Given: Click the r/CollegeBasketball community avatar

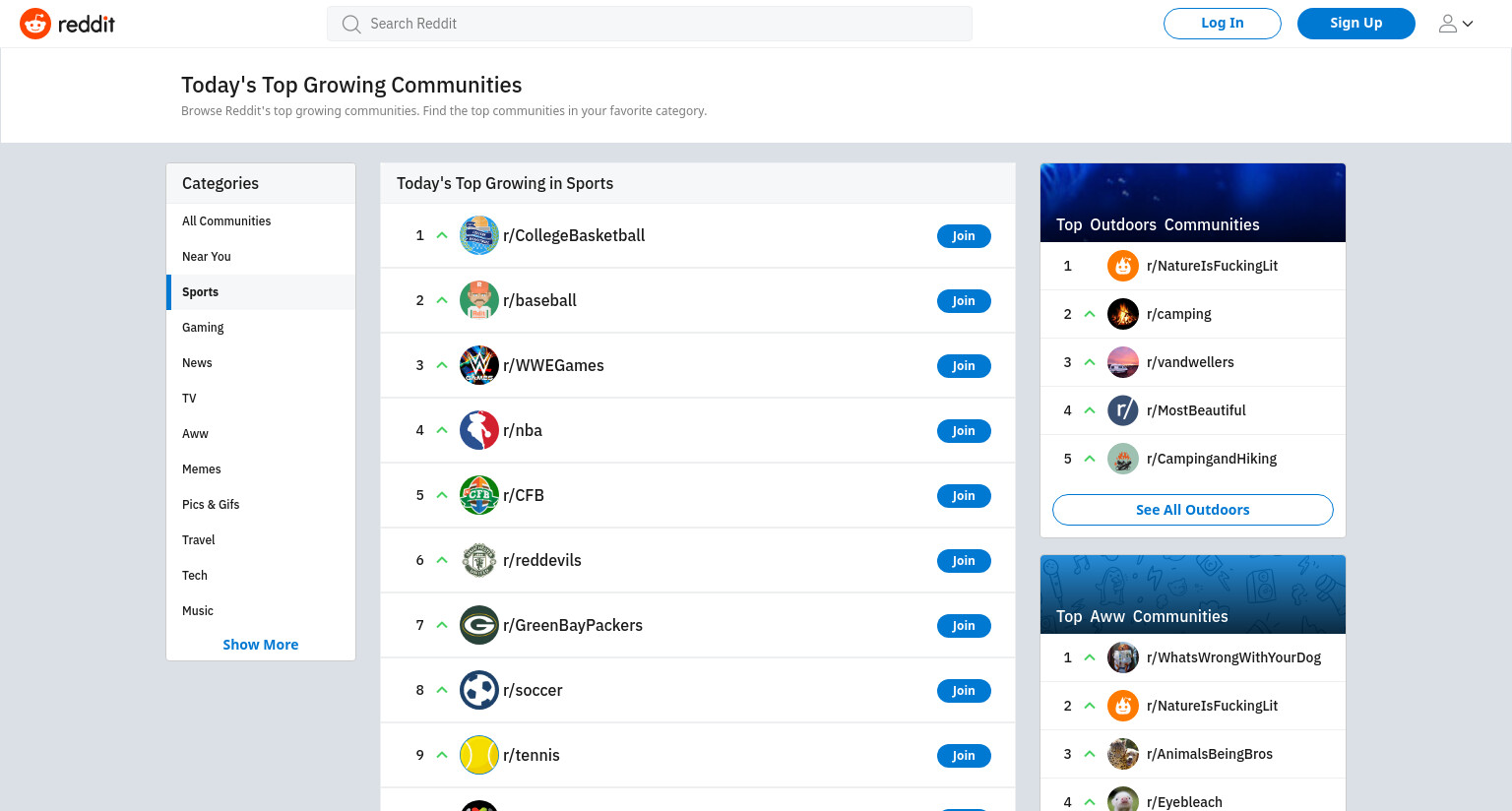Looking at the screenshot, I should tap(479, 235).
